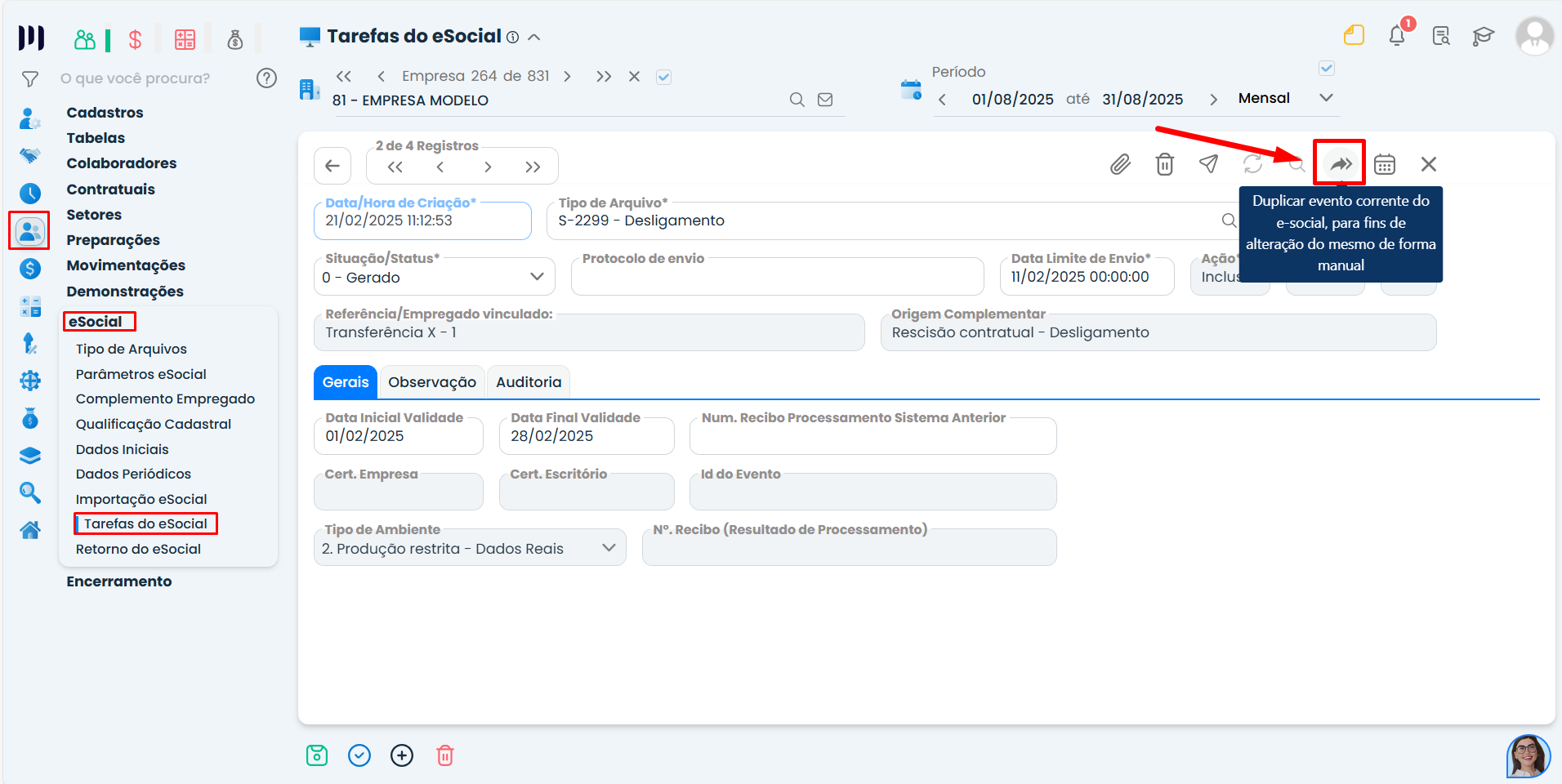Open the Movimentações menu
Viewport: 1562px width, 784px height.
point(126,265)
